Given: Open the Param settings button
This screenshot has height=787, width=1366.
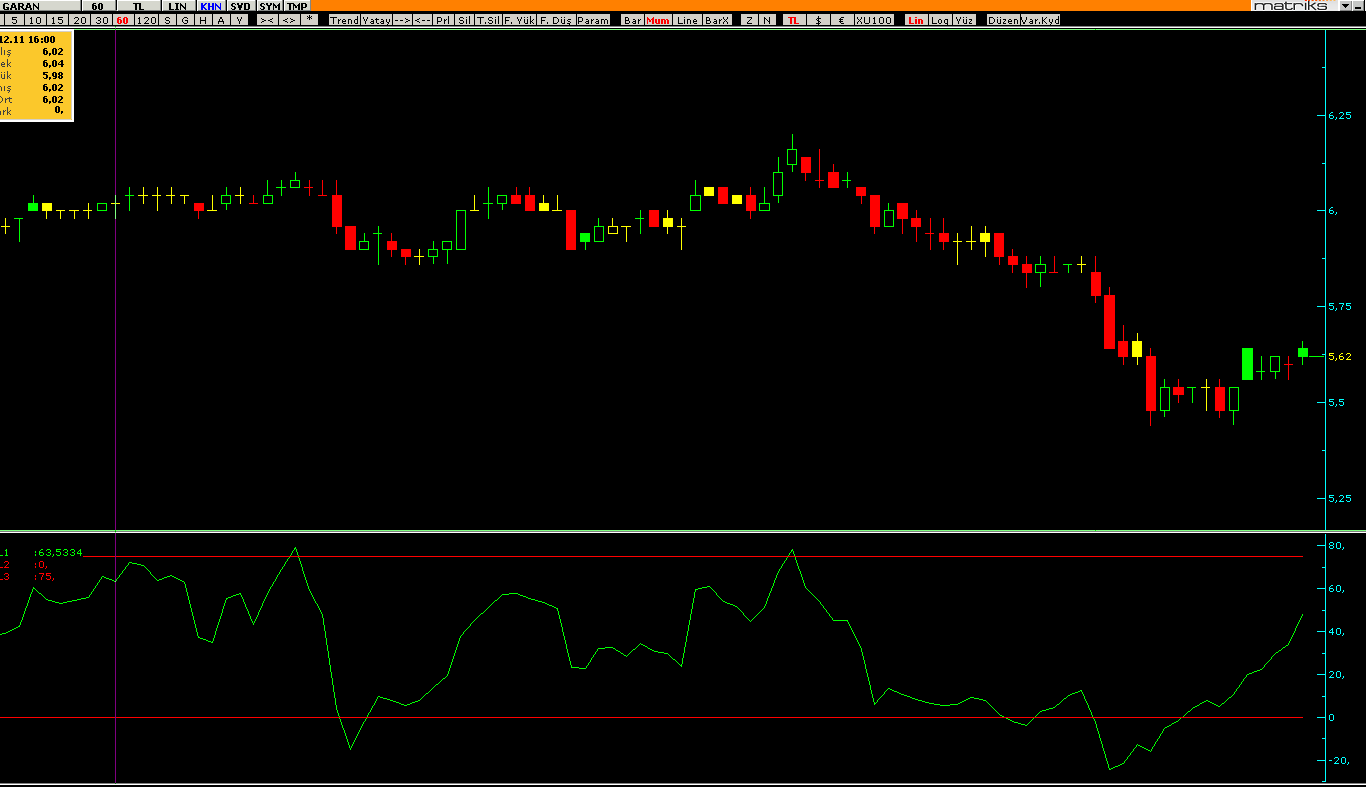Looking at the screenshot, I should (593, 20).
